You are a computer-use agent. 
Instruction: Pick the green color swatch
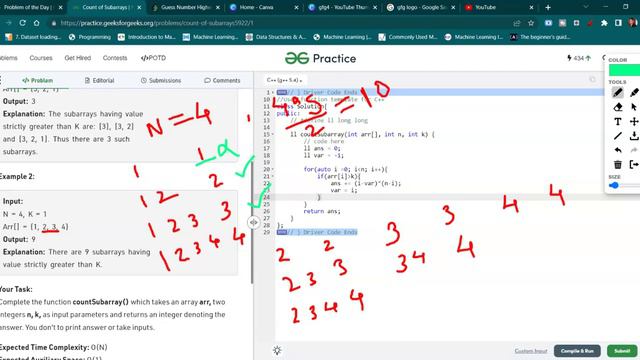point(624,70)
